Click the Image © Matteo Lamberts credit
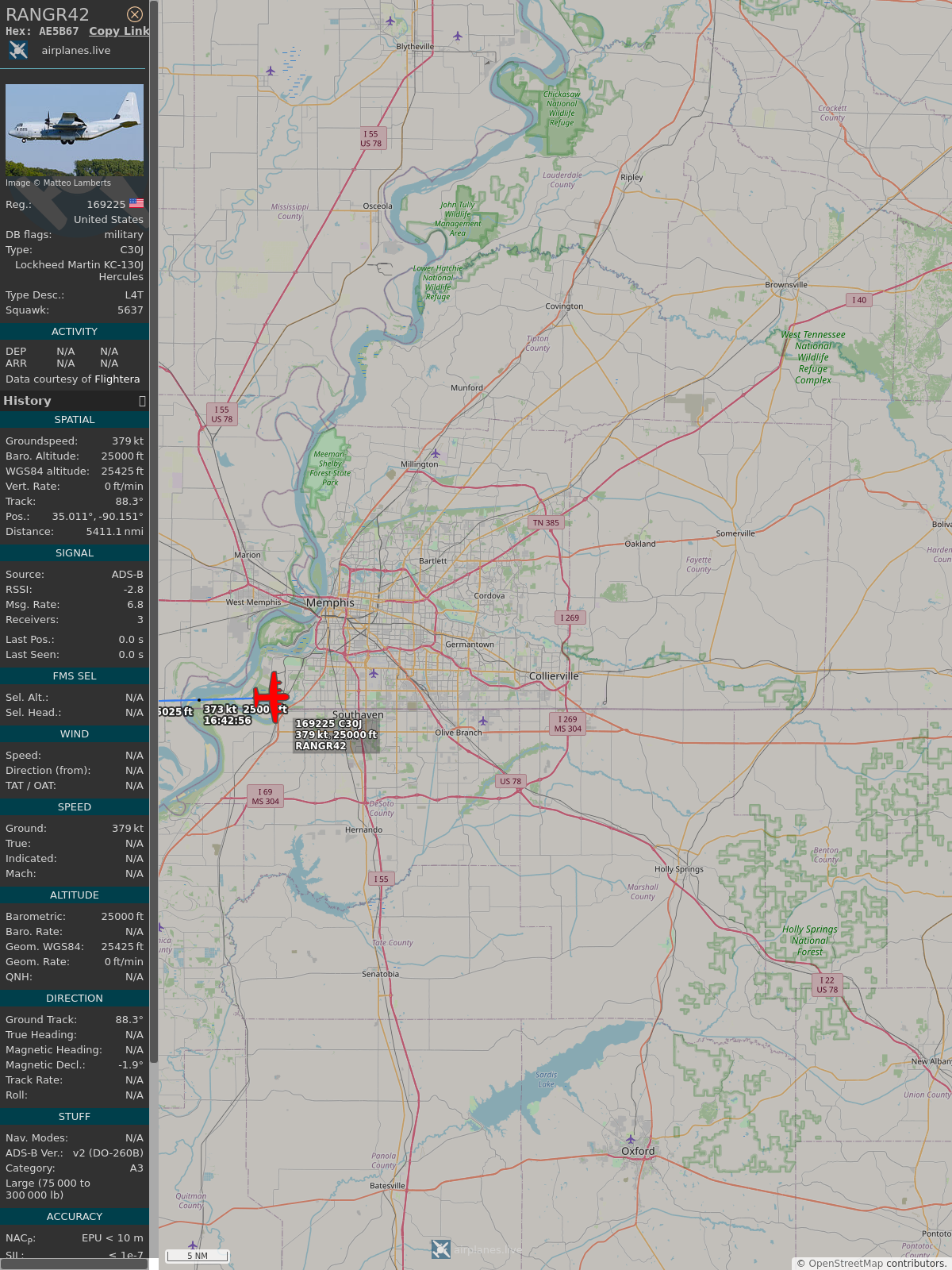The width and height of the screenshot is (952, 1270). click(x=58, y=183)
